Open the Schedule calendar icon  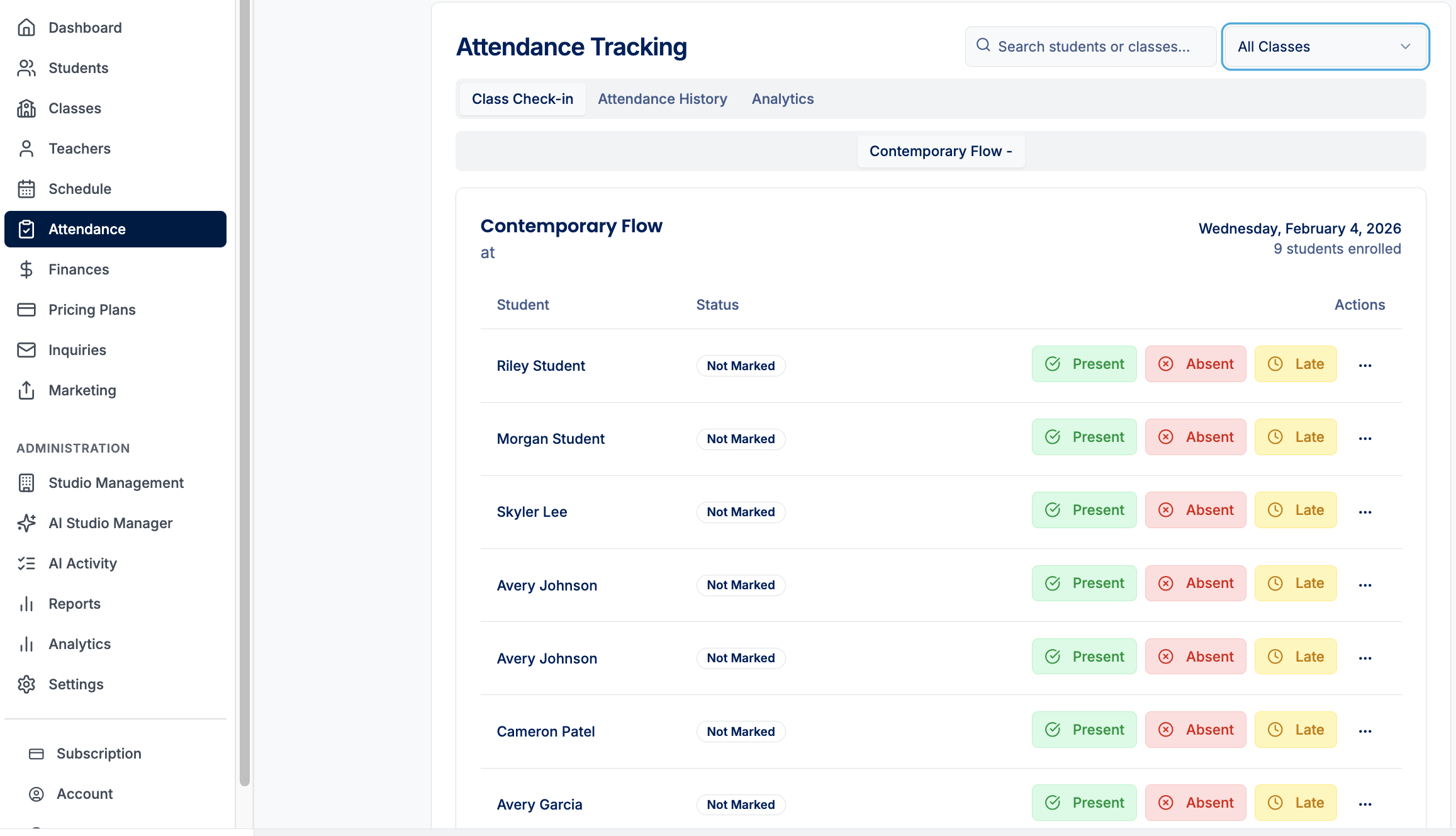26,189
